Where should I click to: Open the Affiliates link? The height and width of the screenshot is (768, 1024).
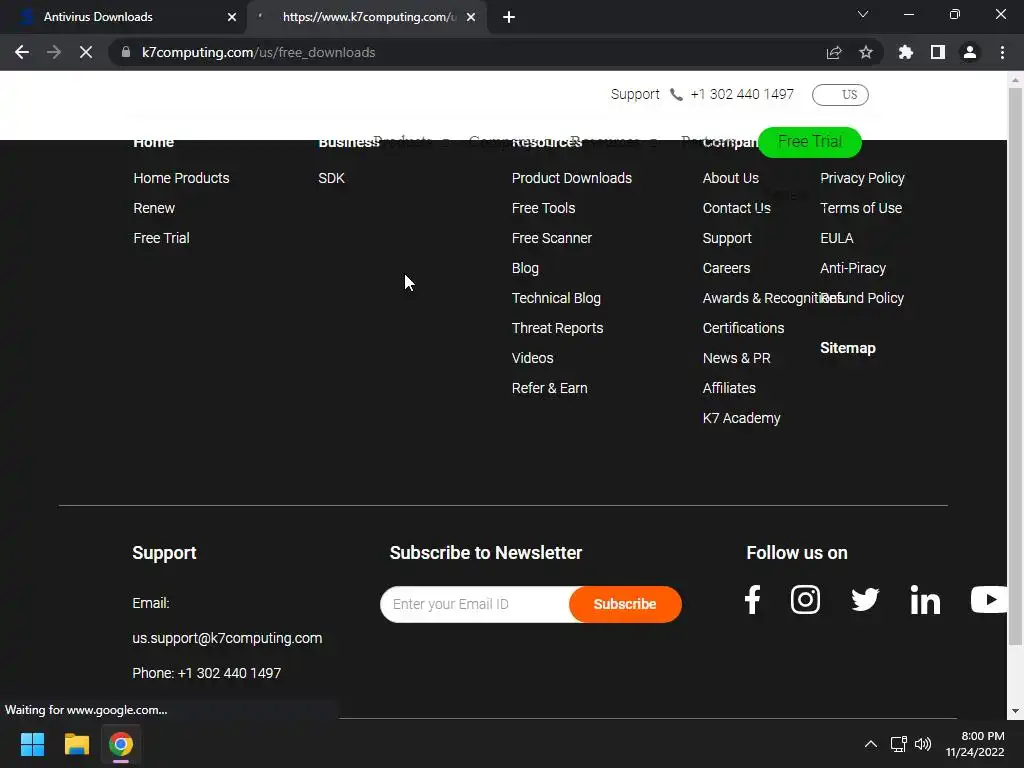point(729,389)
